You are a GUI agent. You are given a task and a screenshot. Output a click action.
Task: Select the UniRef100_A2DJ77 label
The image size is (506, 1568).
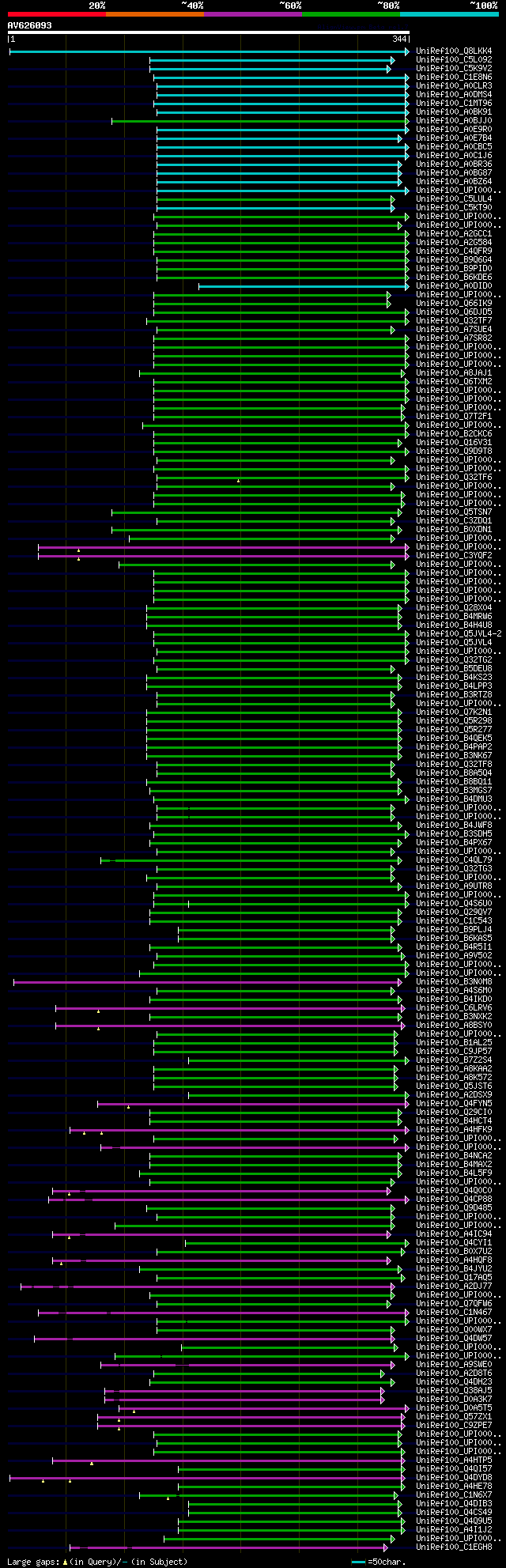pyautogui.click(x=454, y=1287)
